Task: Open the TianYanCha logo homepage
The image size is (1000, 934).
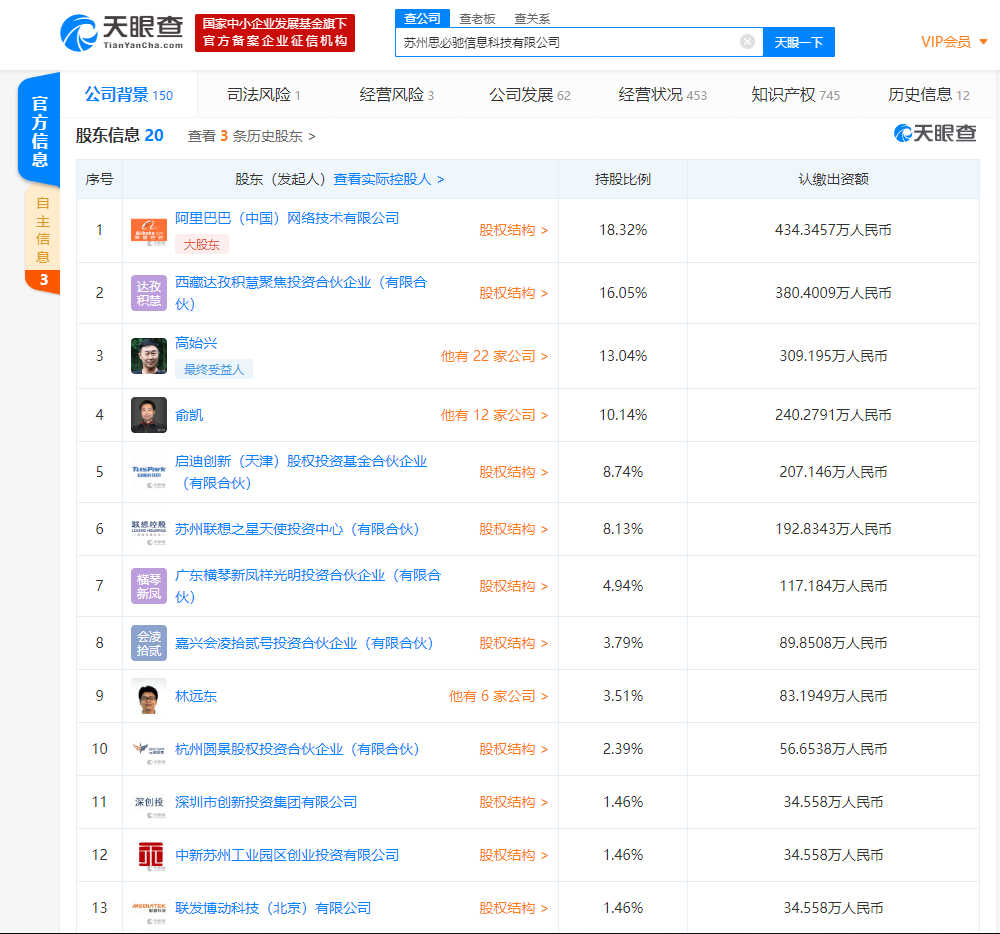Action: point(122,33)
